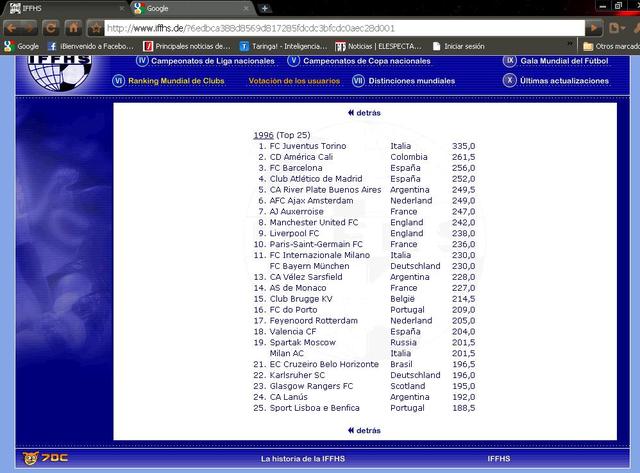Screen dimensions: 640x473
Task: Minimize the browser window
Action: (x=602, y=6)
